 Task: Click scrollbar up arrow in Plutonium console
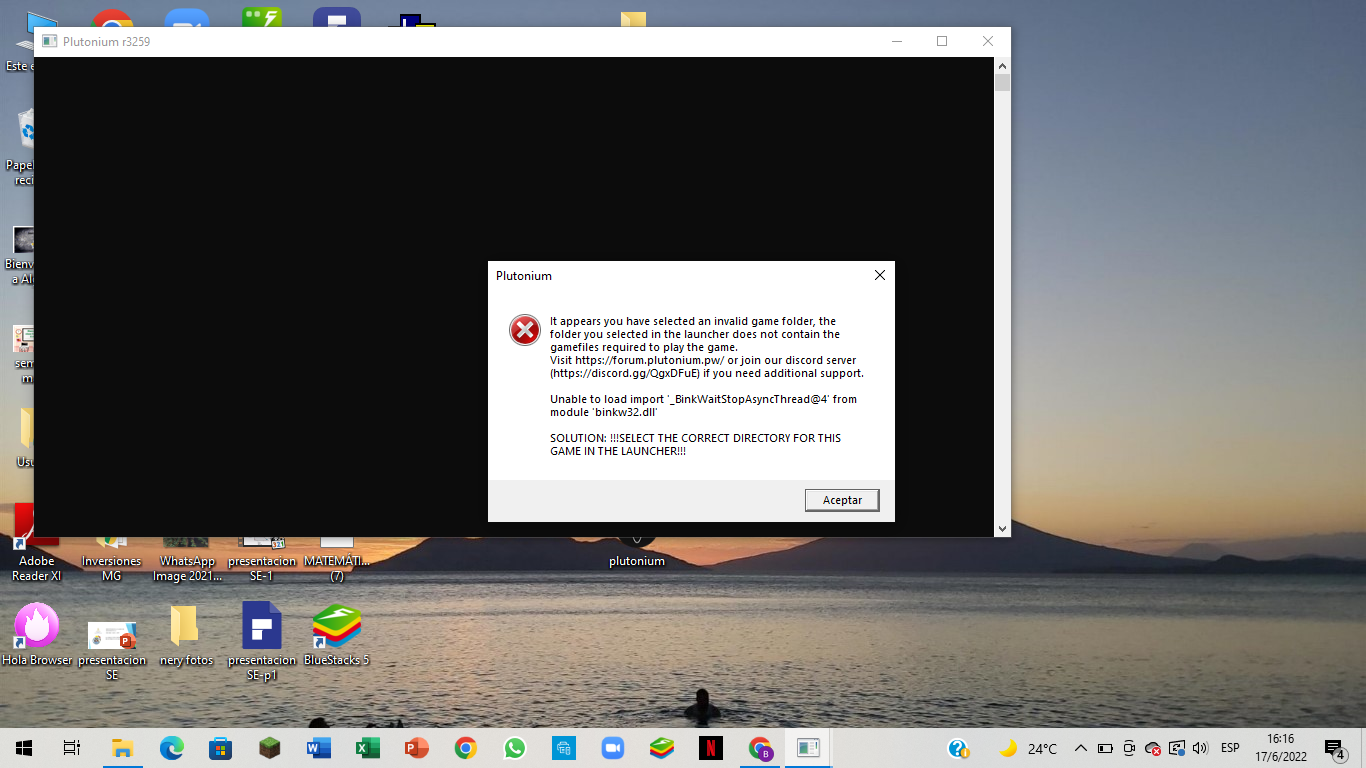[1002, 65]
